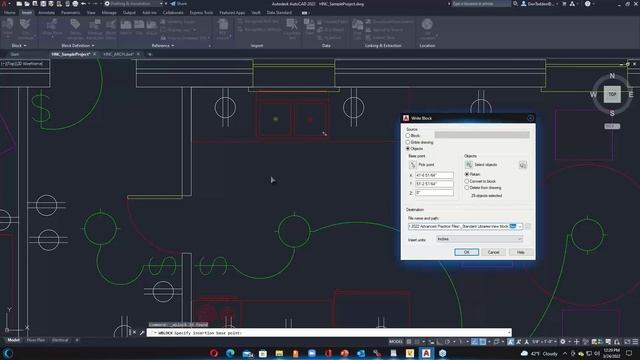Open File Explorer from taskbar
Image resolution: width=640 pixels, height=360 pixels.
point(279,353)
